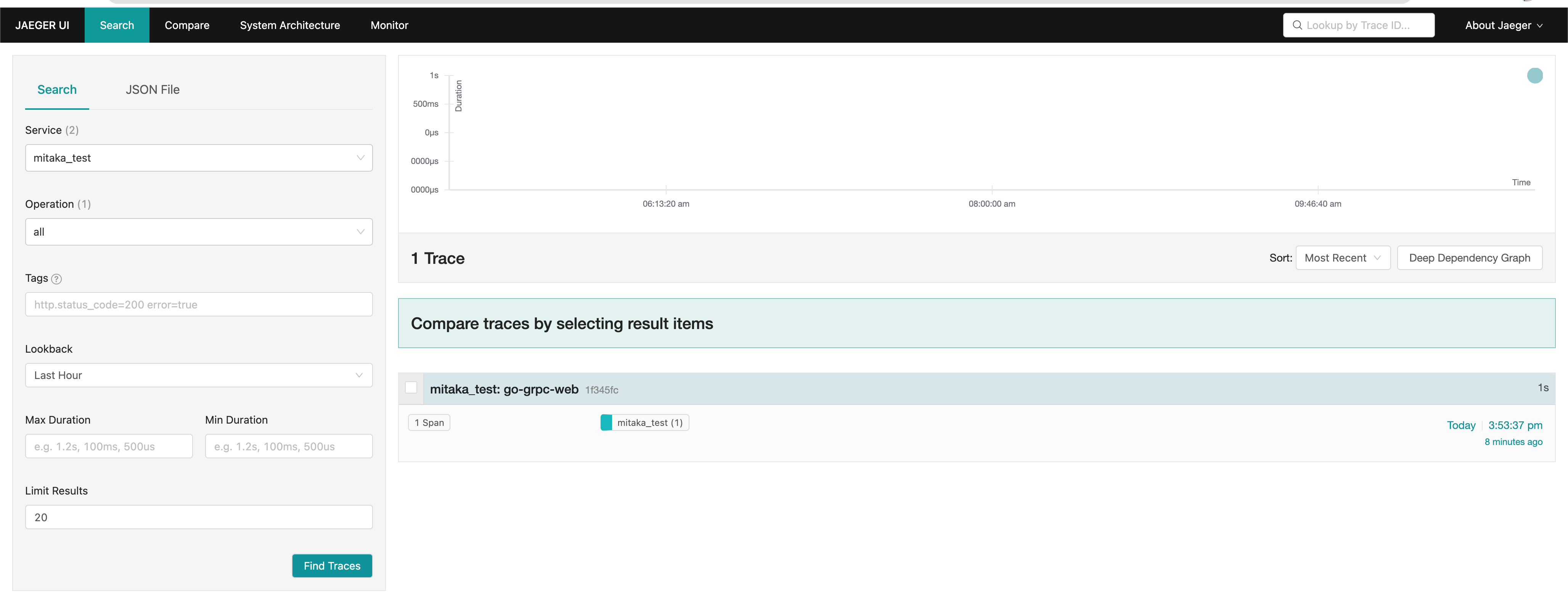This screenshot has width=1568, height=607.
Task: Click the teal trace dot in scatter plot
Action: (x=1534, y=75)
